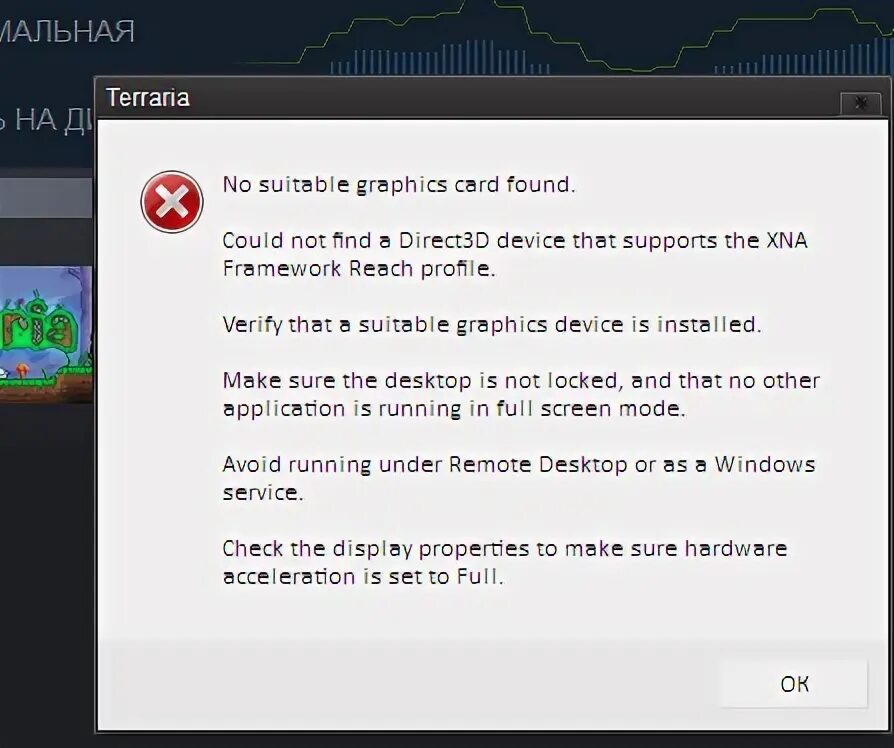This screenshot has width=894, height=748.
Task: Click the partially visible МАЛЬНАЯ heading
Action: coord(67,31)
